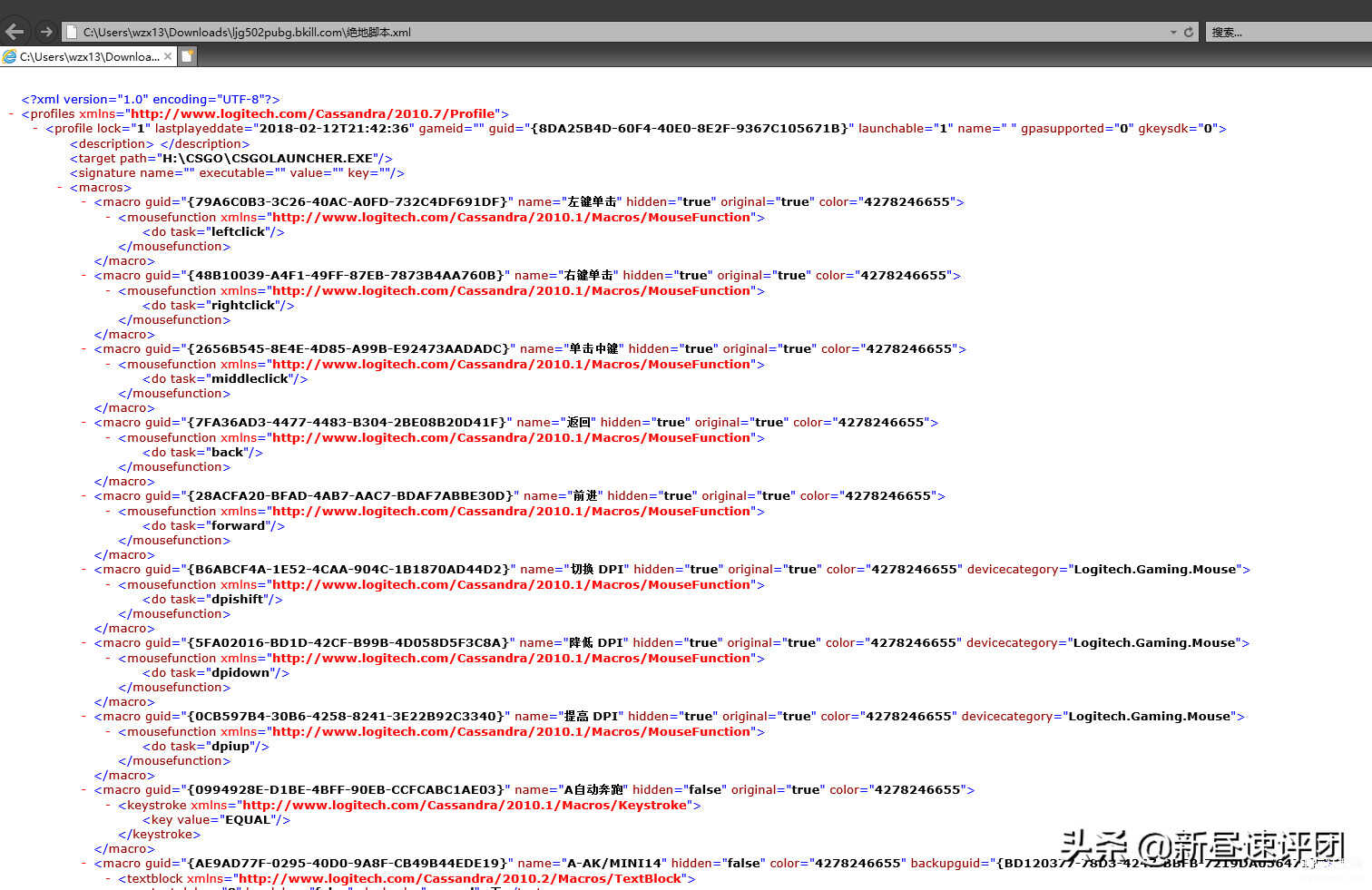Collapse the macro named 前进

tap(84, 496)
